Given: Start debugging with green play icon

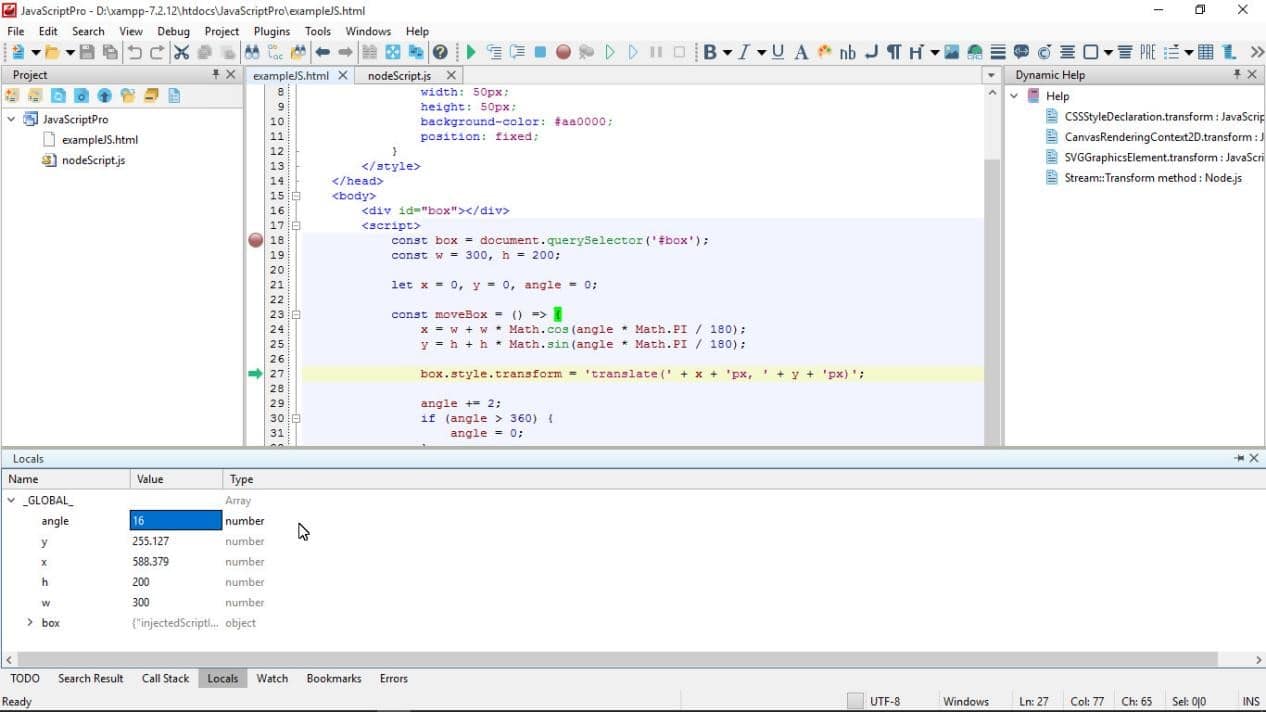Looking at the screenshot, I should [x=470, y=52].
